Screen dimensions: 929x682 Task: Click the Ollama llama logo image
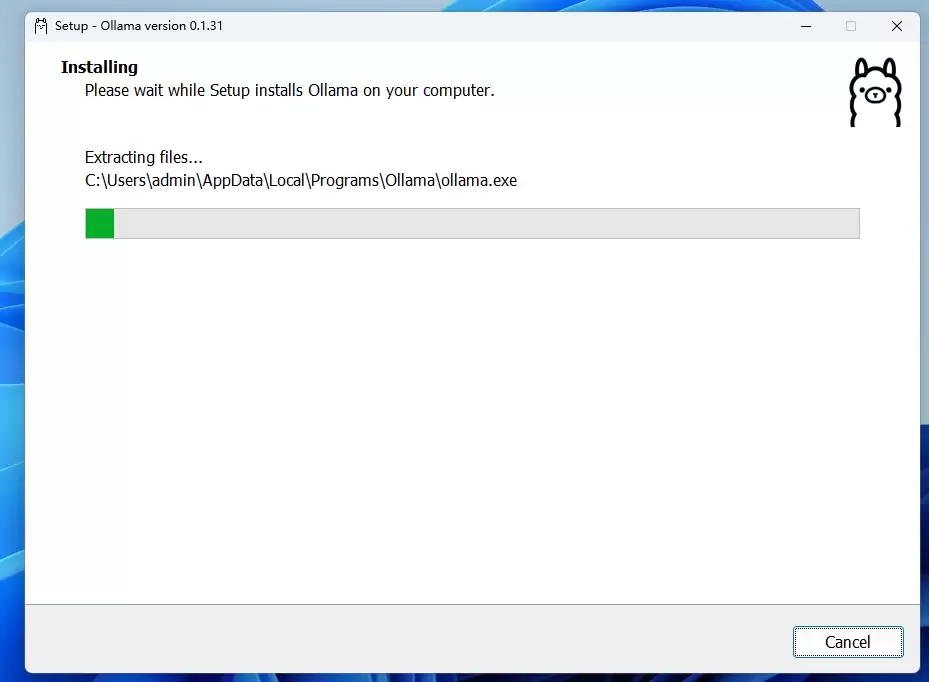click(x=875, y=92)
